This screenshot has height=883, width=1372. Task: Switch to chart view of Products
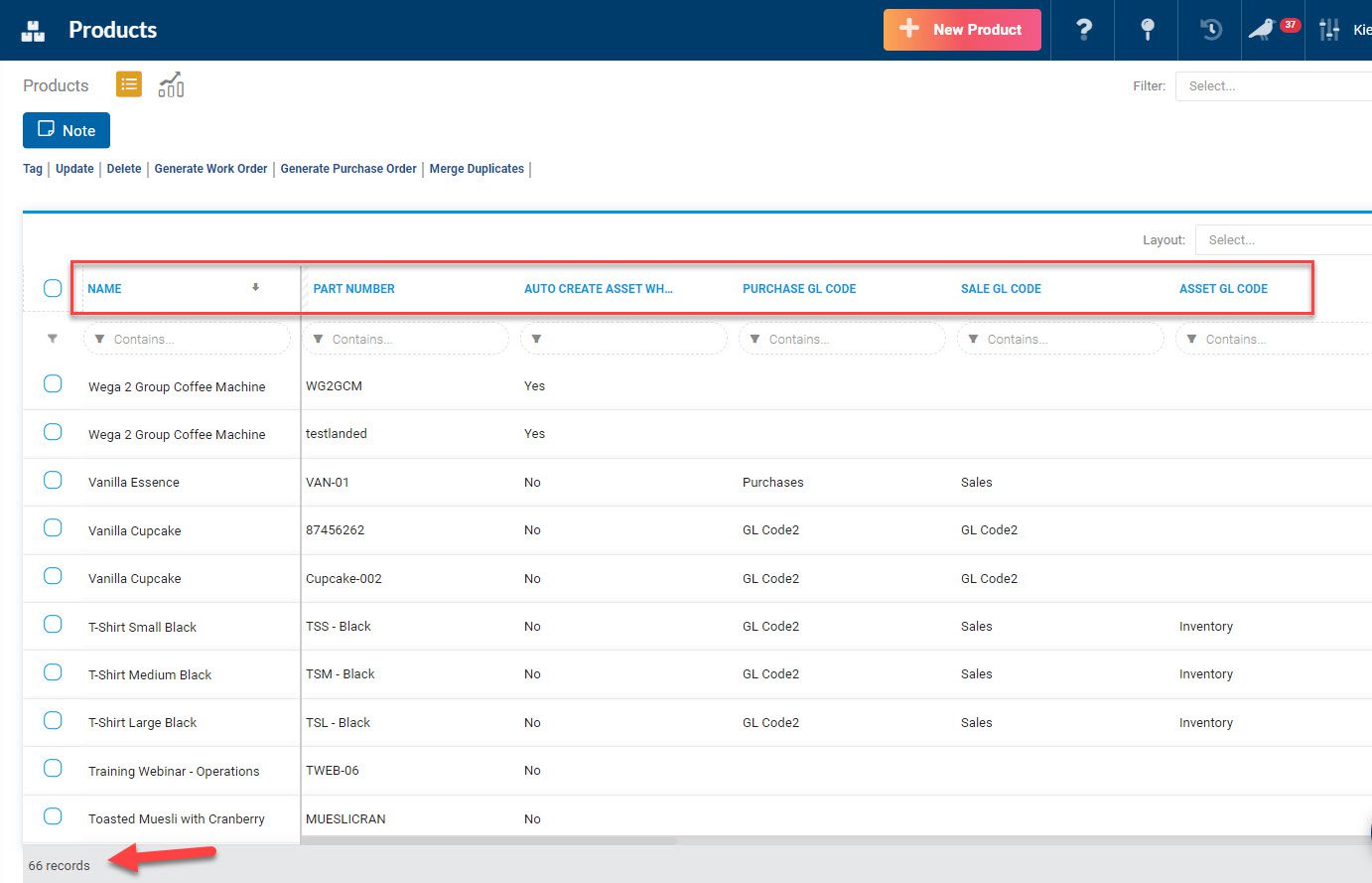click(x=171, y=84)
